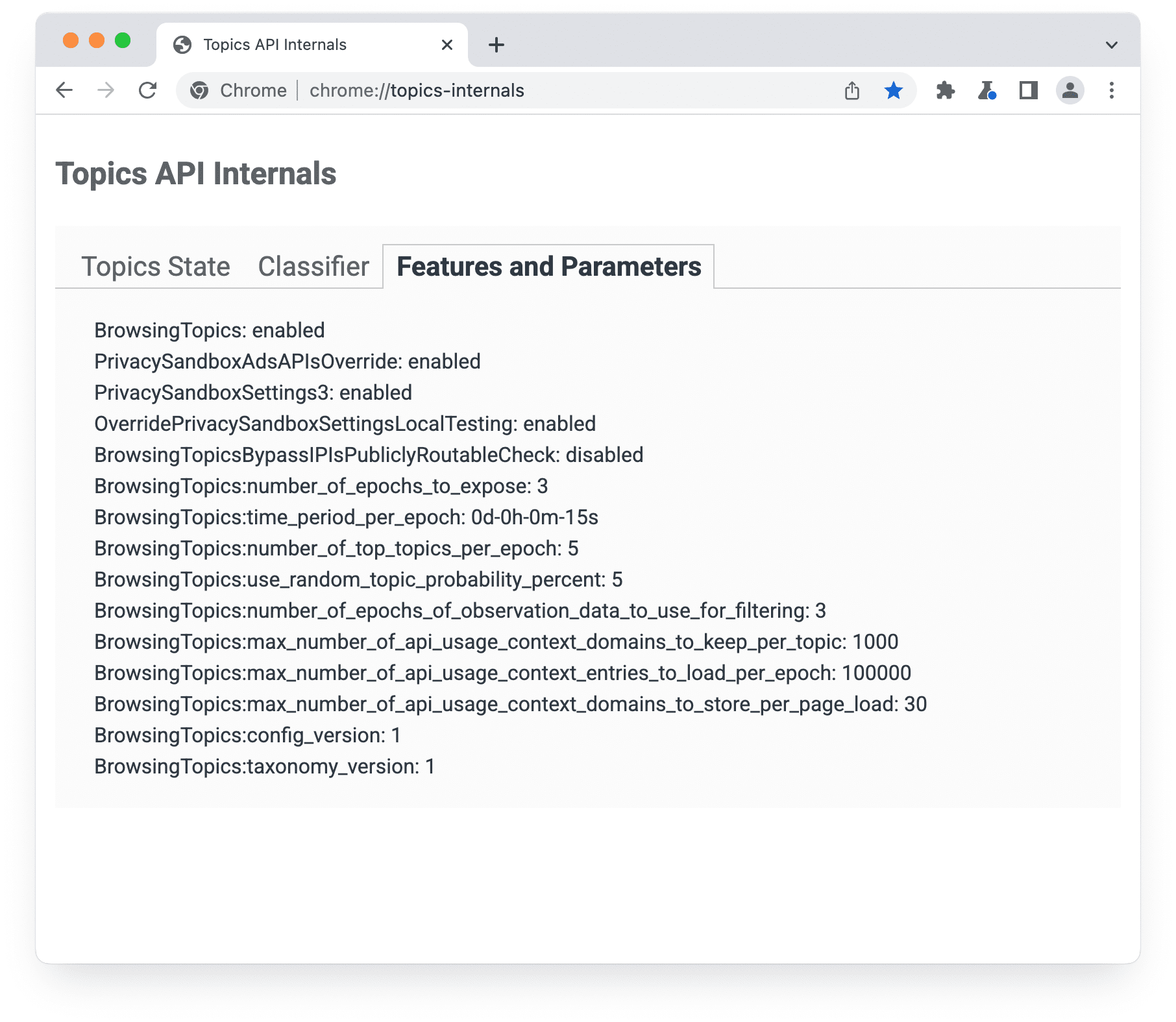1176x1022 pixels.
Task: Select the Features and Parameters tab
Action: tap(548, 266)
